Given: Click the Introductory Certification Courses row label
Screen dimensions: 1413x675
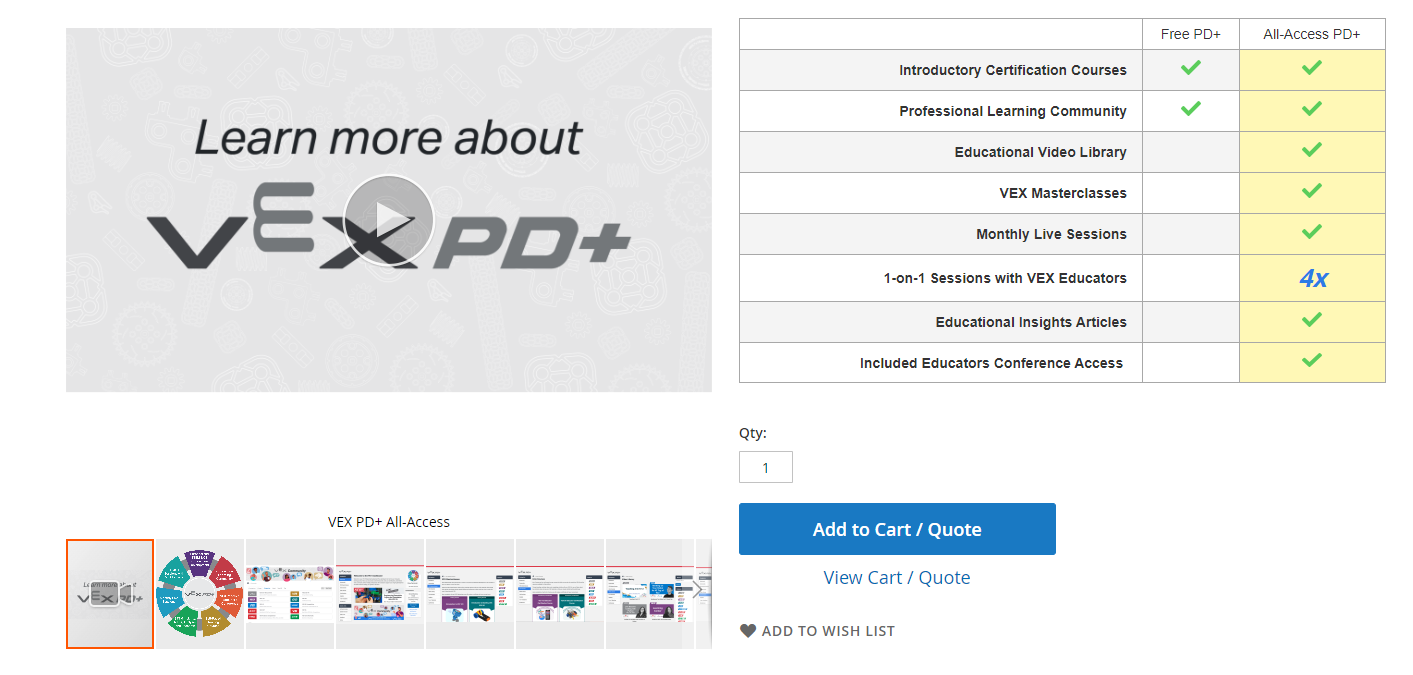Looking at the screenshot, I should (1013, 70).
